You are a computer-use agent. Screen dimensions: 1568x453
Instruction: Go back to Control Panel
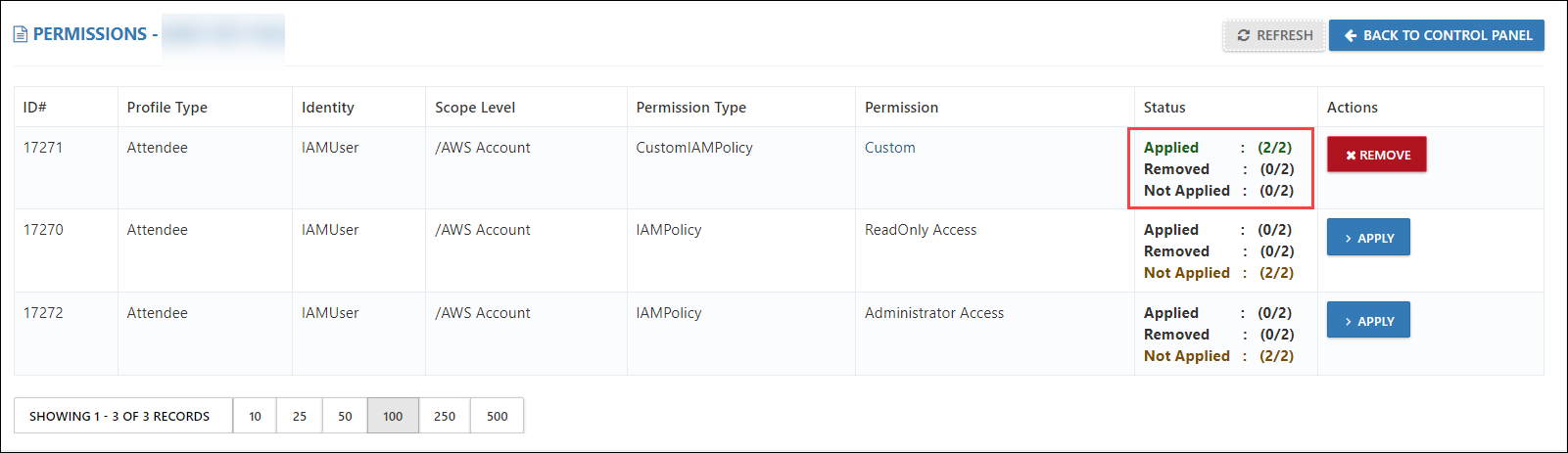point(1437,35)
